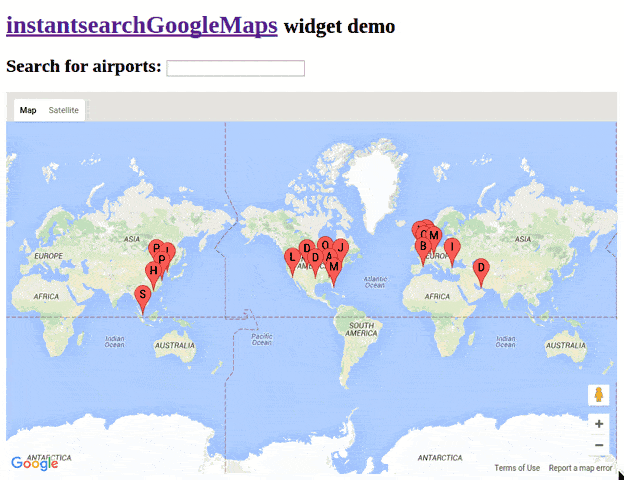Select the D marker near the Persian Gulf
The width and height of the screenshot is (624, 480).
(481, 267)
